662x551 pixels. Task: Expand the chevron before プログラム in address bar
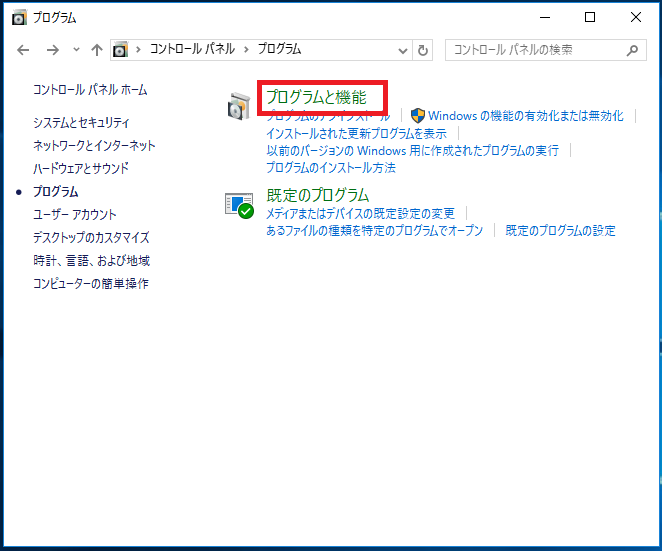click(246, 50)
